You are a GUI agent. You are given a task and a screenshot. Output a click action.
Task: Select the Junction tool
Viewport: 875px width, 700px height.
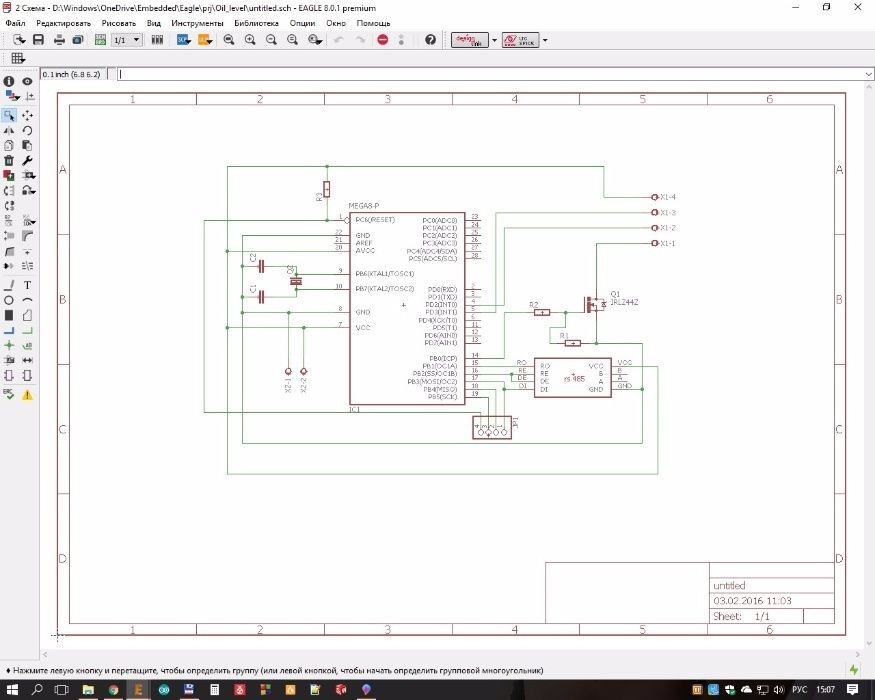click(x=9, y=346)
